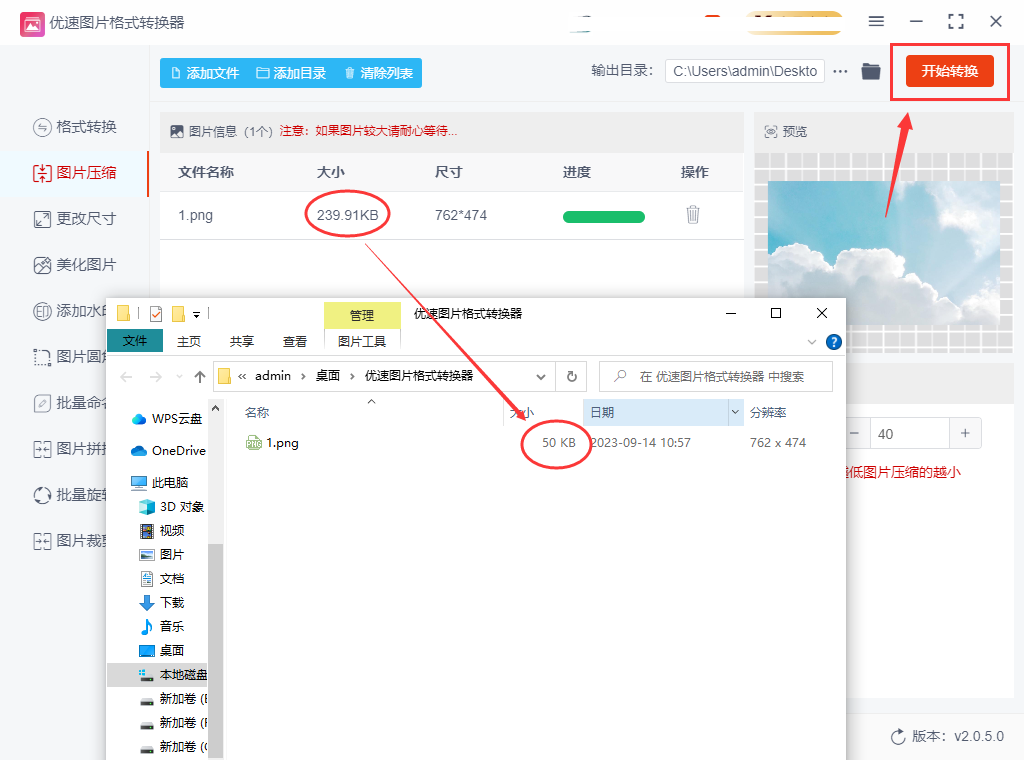Open the 文件 tab in Explorer
1024x760 pixels.
coord(135,341)
